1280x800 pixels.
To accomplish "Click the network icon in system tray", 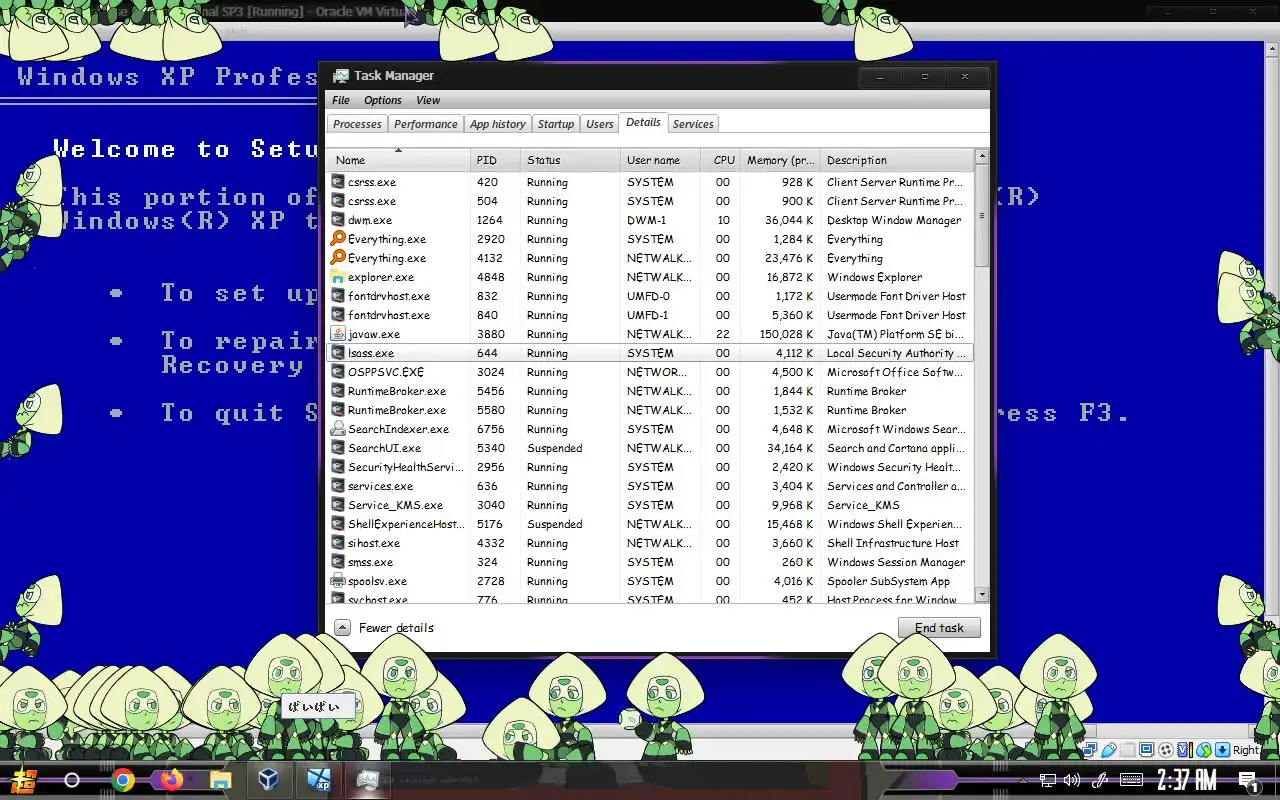I will [x=1047, y=780].
